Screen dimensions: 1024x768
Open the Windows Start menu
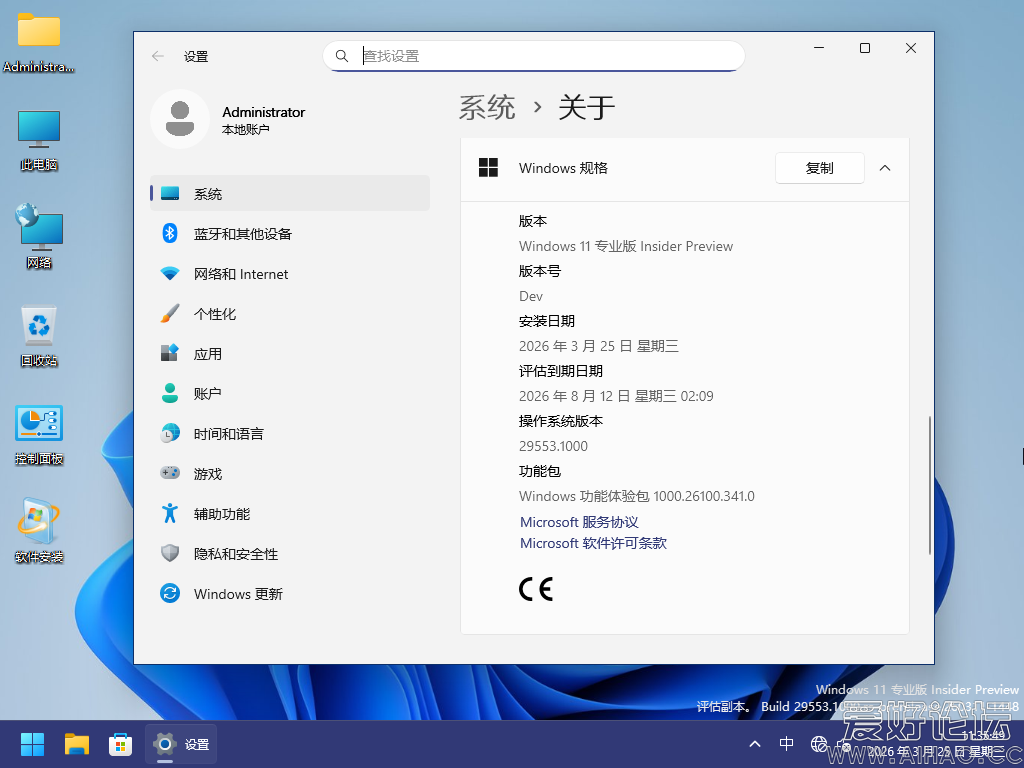point(32,744)
